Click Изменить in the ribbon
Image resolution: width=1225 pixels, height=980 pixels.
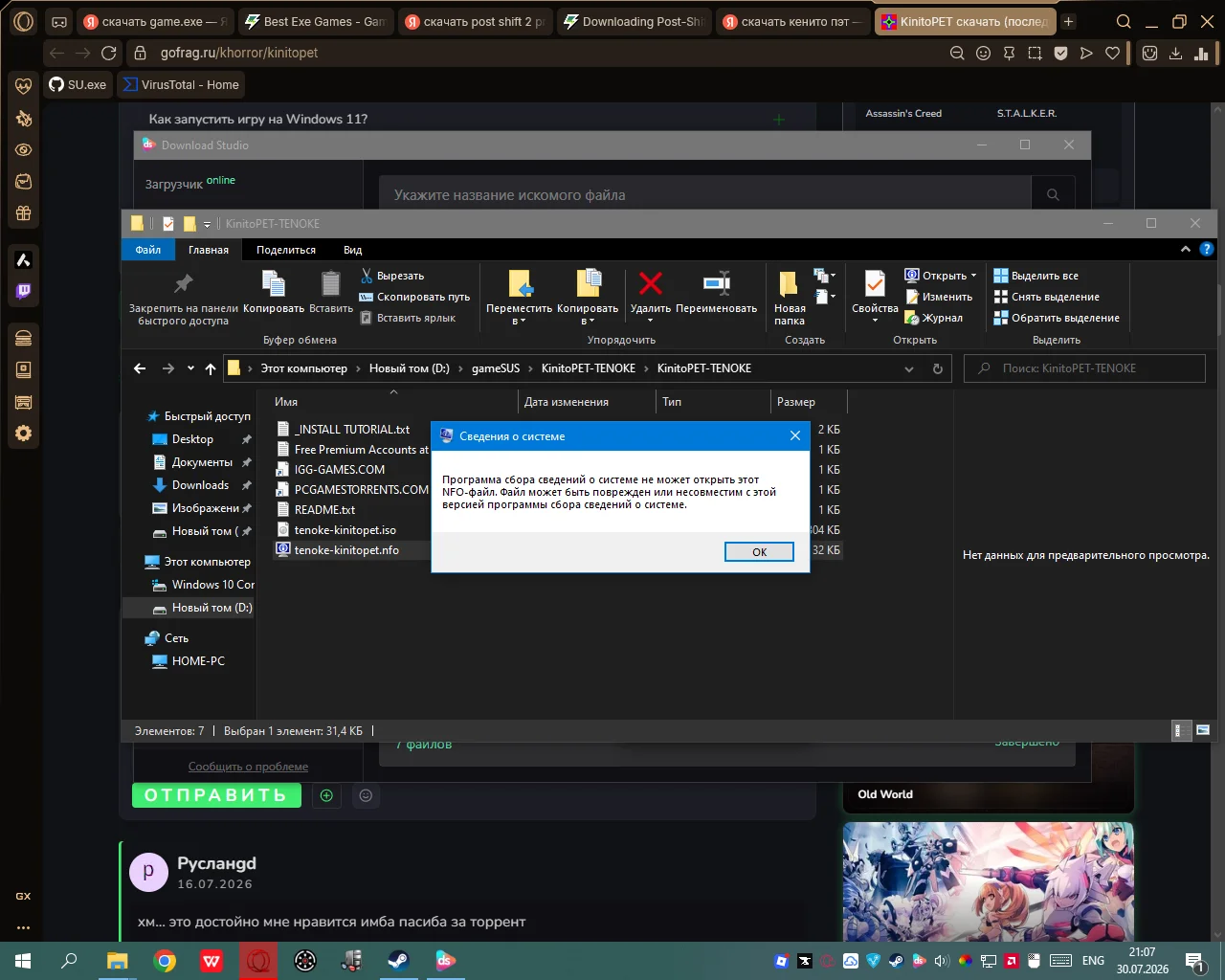pos(939,297)
